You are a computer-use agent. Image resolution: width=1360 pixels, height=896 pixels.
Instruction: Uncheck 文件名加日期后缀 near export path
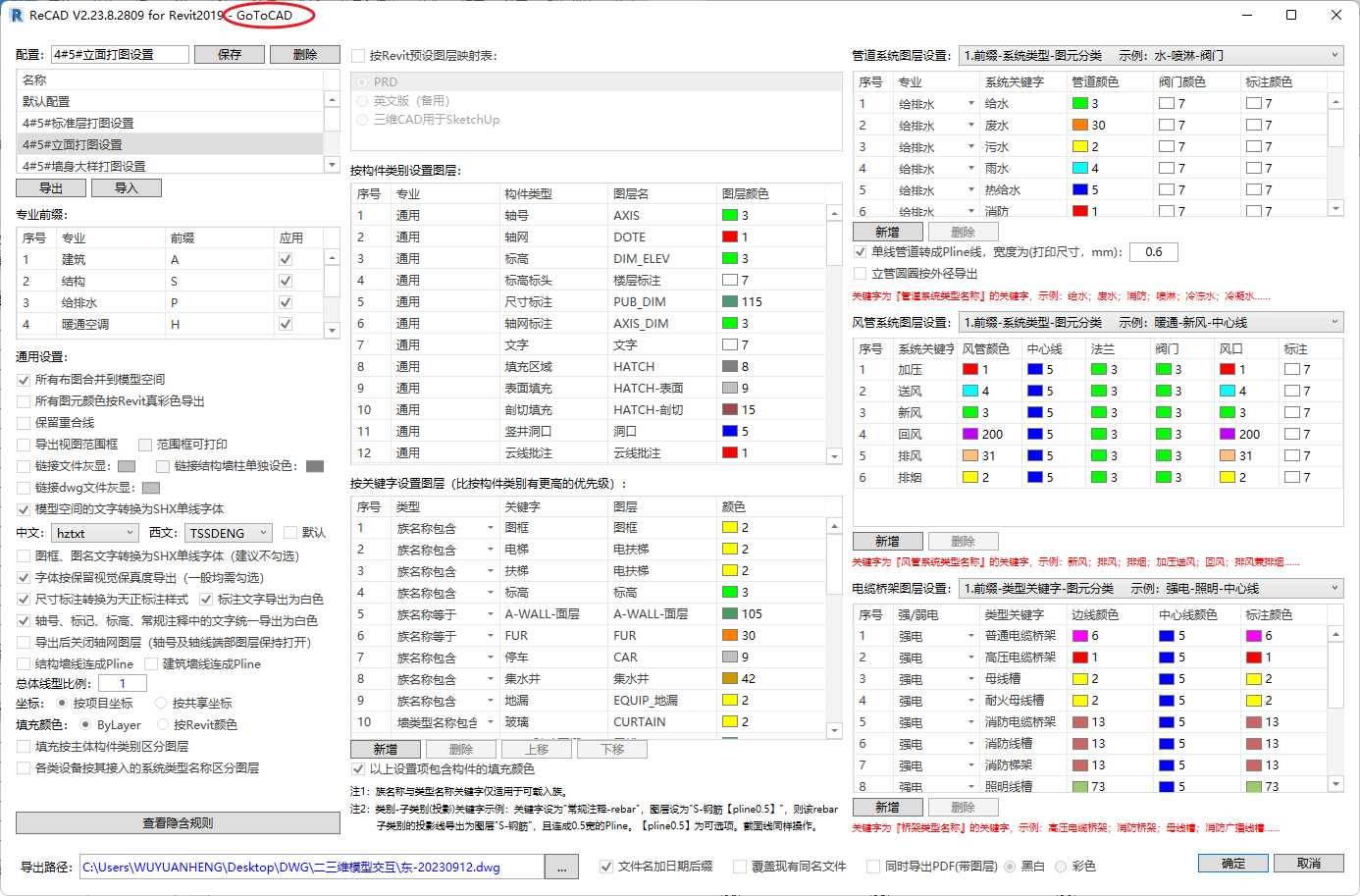605,867
